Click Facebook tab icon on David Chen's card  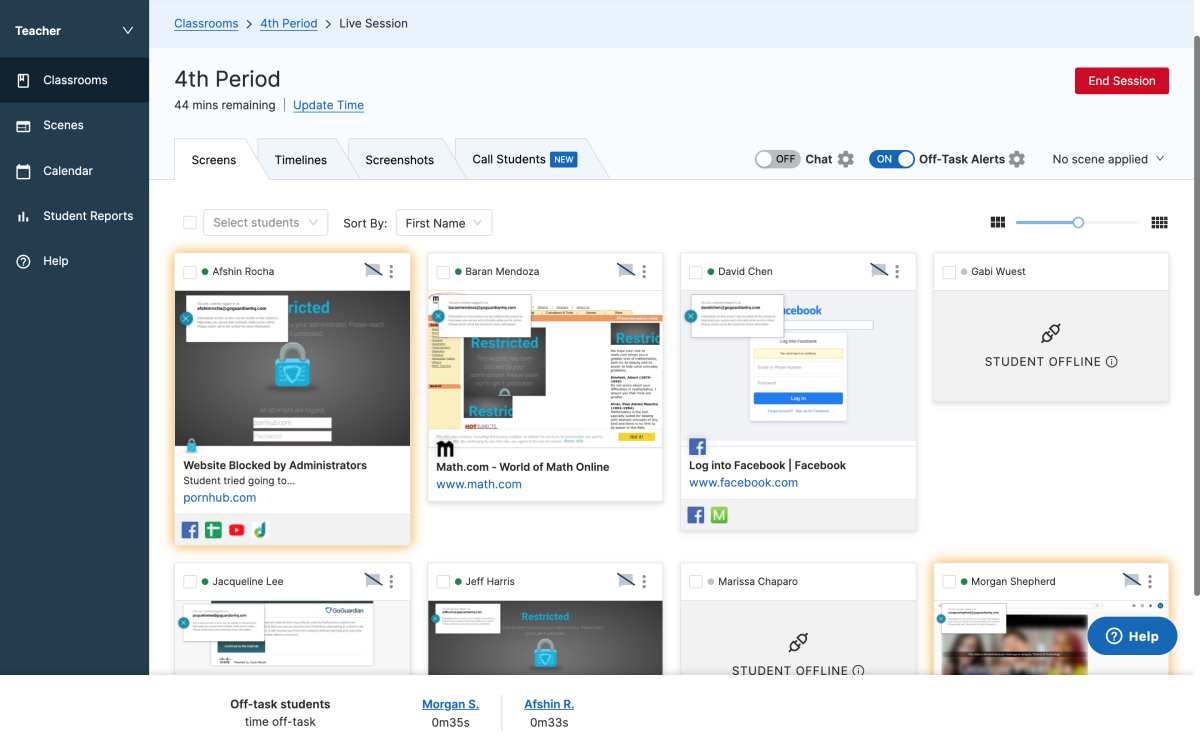click(696, 515)
